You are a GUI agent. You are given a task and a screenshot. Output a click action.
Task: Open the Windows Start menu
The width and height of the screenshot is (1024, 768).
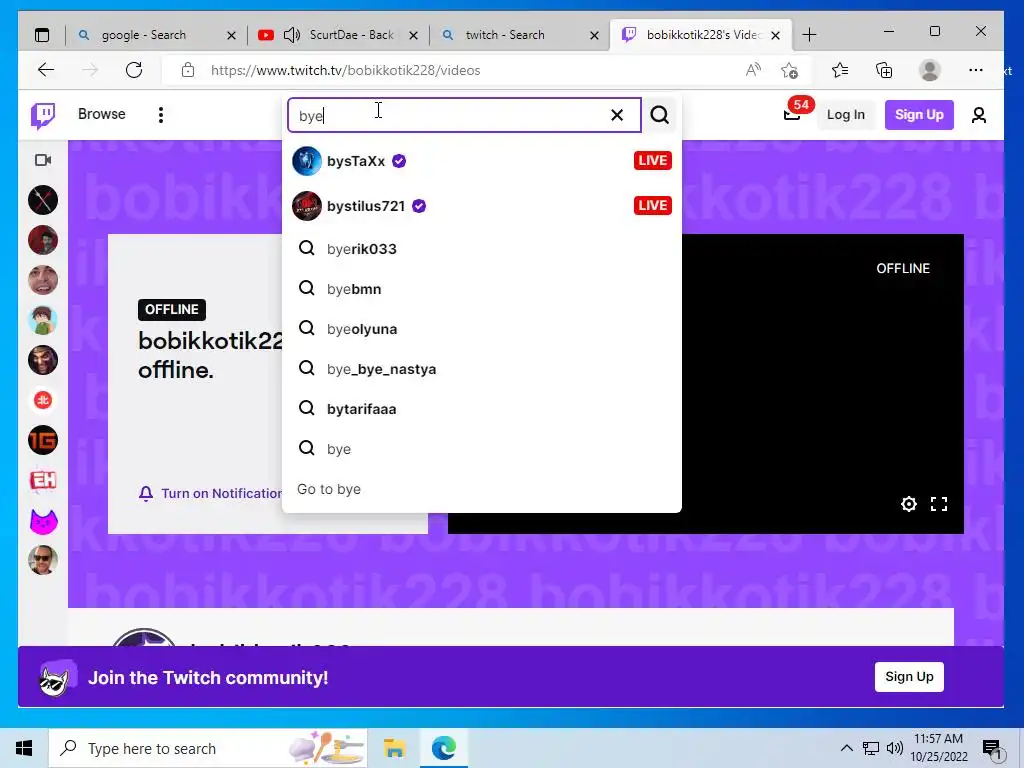[x=24, y=748]
